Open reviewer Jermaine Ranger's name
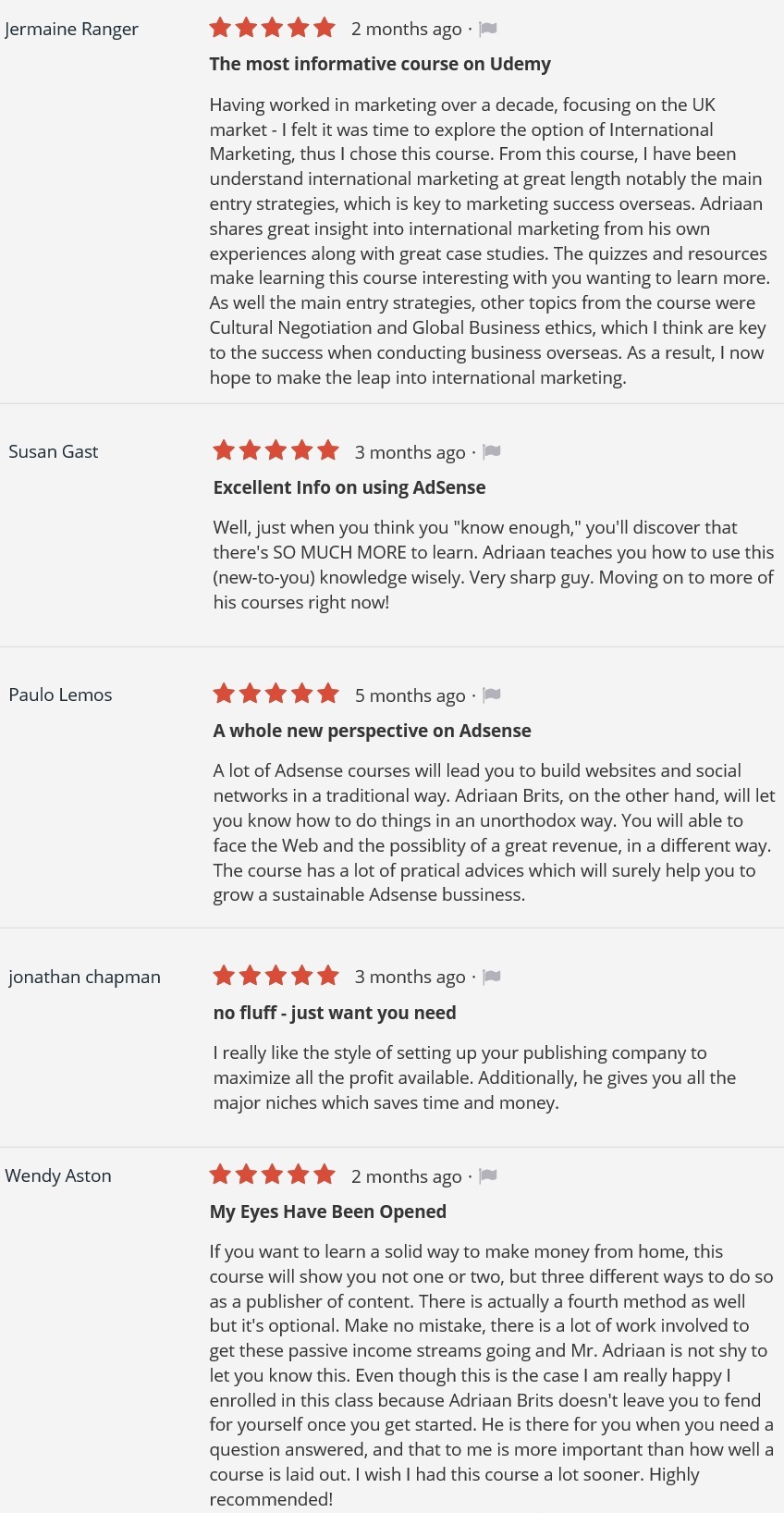This screenshot has width=784, height=1513. point(71,29)
